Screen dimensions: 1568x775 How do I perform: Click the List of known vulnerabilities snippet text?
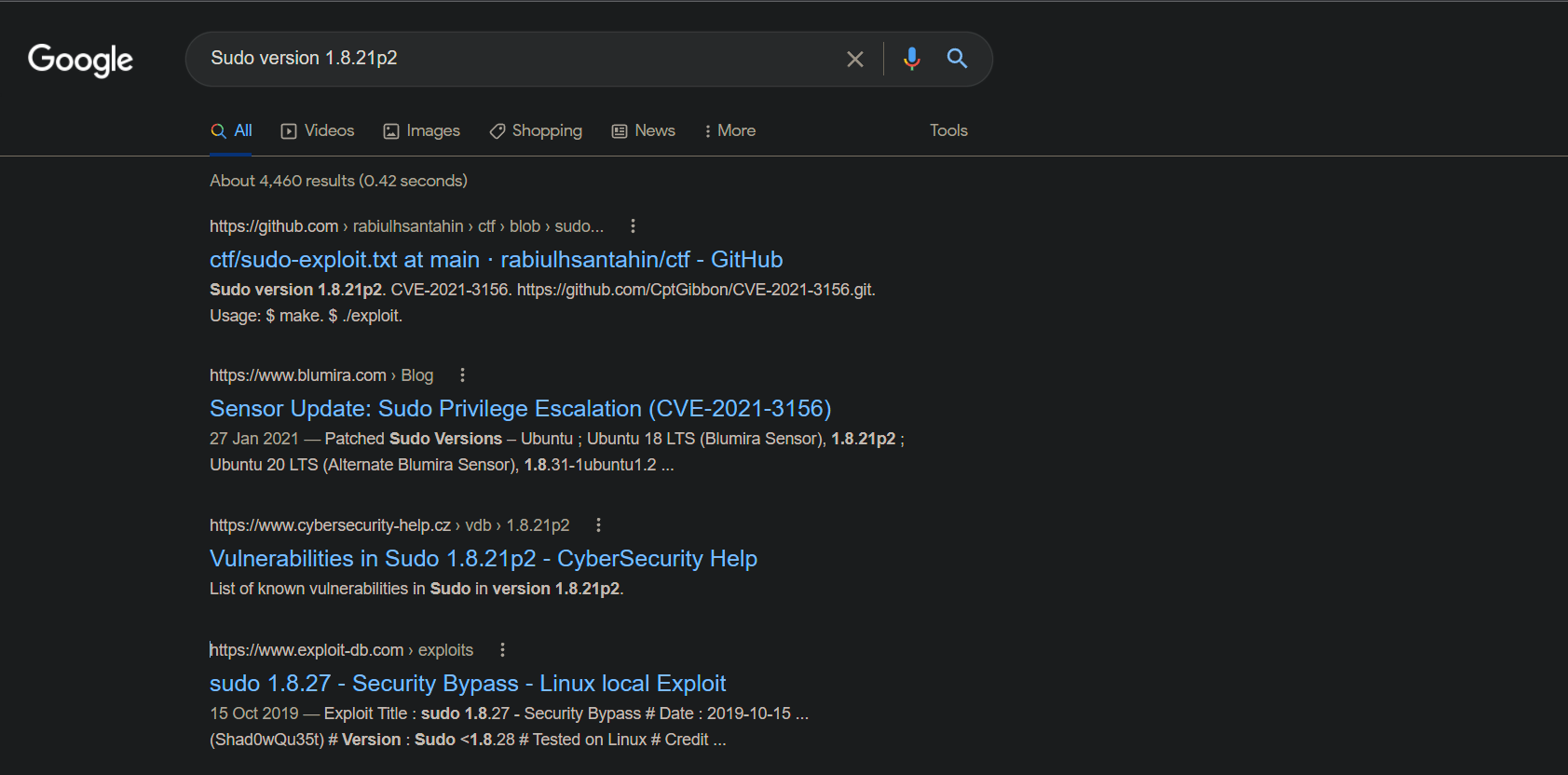(416, 589)
